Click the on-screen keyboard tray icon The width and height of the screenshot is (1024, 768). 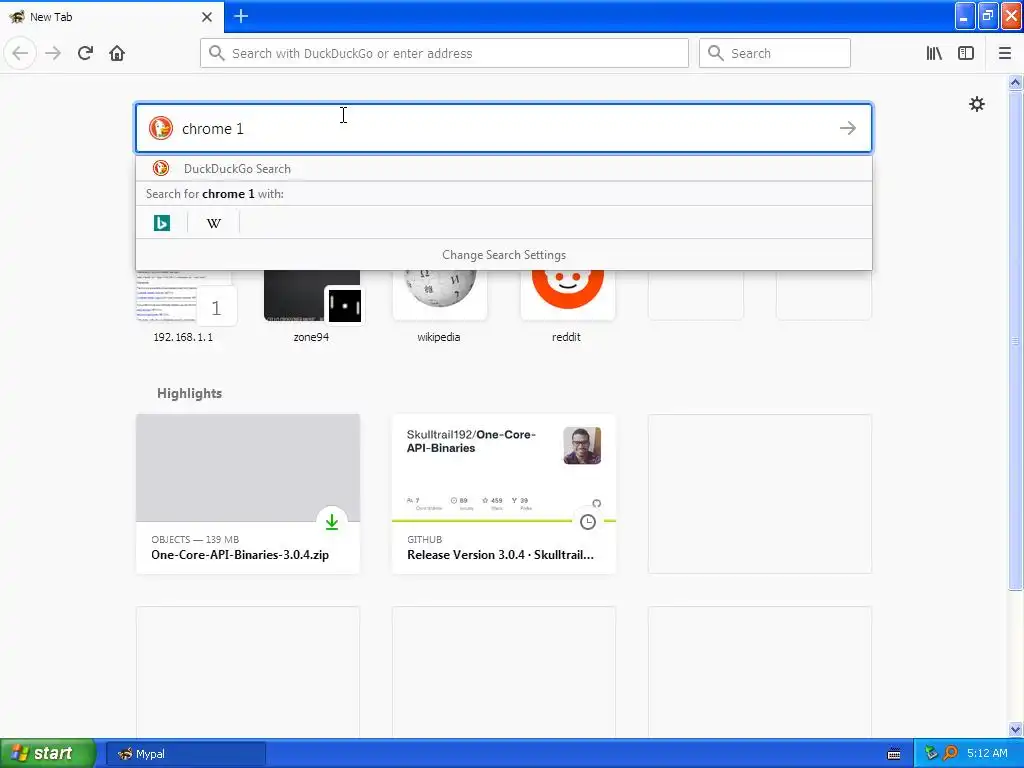pyautogui.click(x=894, y=754)
